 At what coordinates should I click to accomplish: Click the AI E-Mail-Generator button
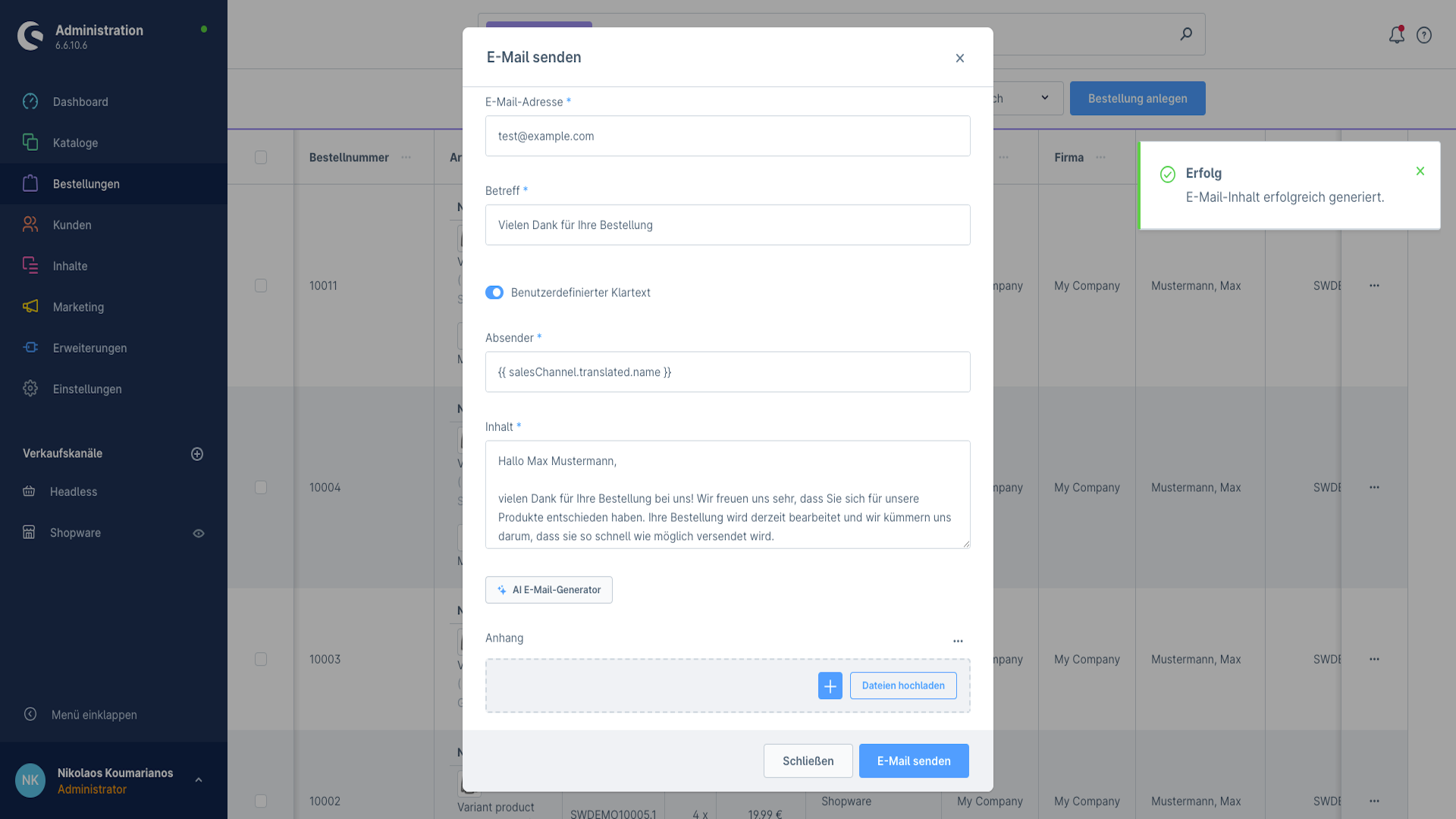click(x=549, y=590)
